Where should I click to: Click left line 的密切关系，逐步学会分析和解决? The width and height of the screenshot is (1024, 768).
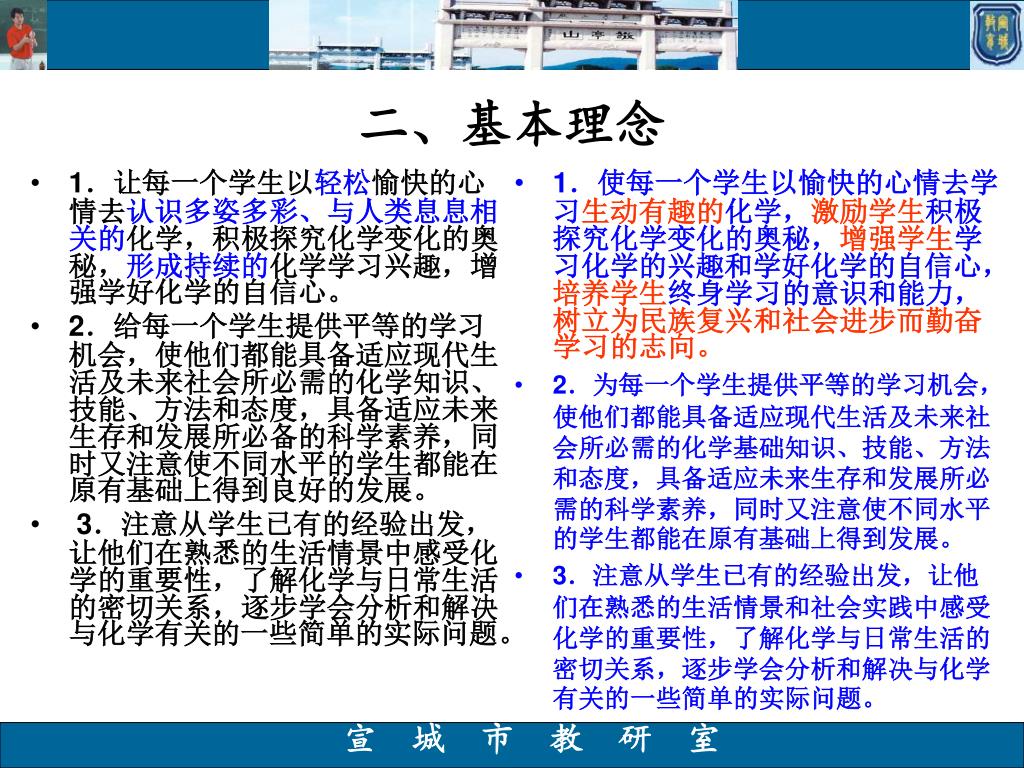point(283,607)
